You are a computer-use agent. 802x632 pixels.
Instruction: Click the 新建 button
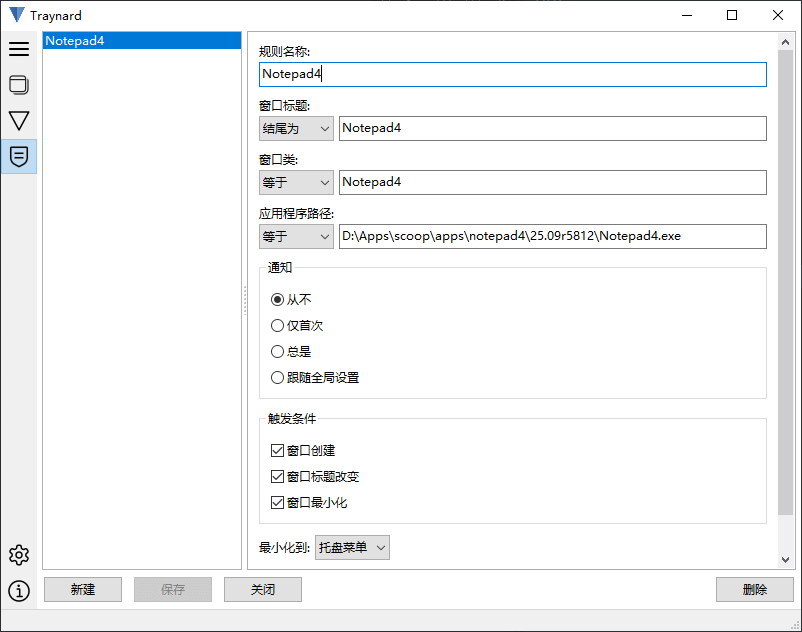83,589
